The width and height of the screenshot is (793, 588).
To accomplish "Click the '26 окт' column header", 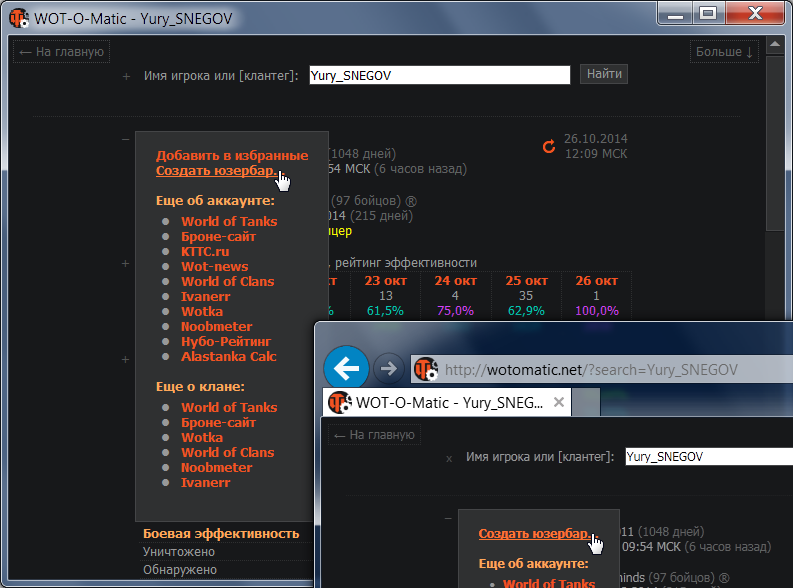I will pyautogui.click(x=596, y=281).
